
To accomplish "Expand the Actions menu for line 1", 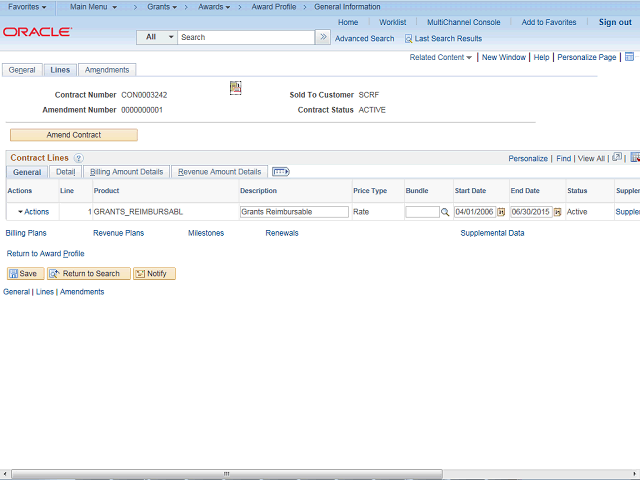I will pos(33,212).
